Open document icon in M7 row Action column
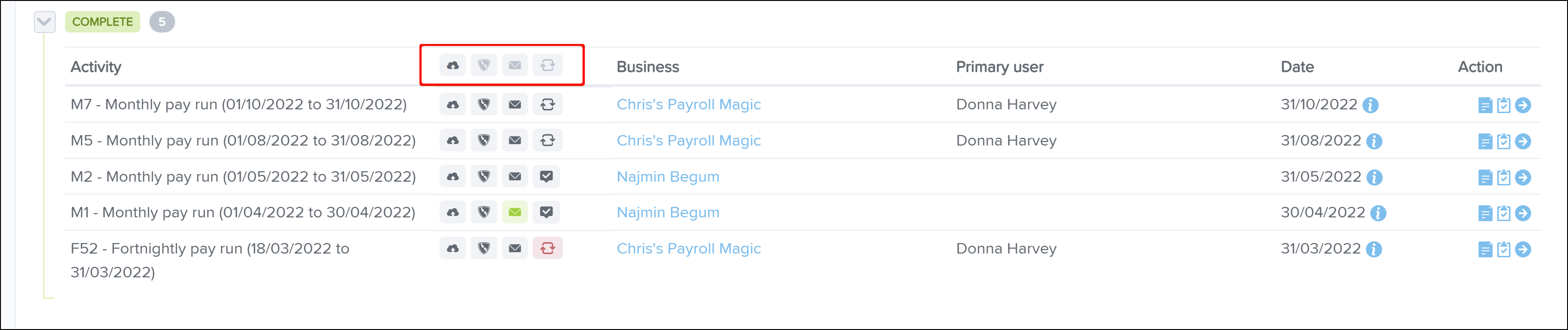 tap(1485, 105)
